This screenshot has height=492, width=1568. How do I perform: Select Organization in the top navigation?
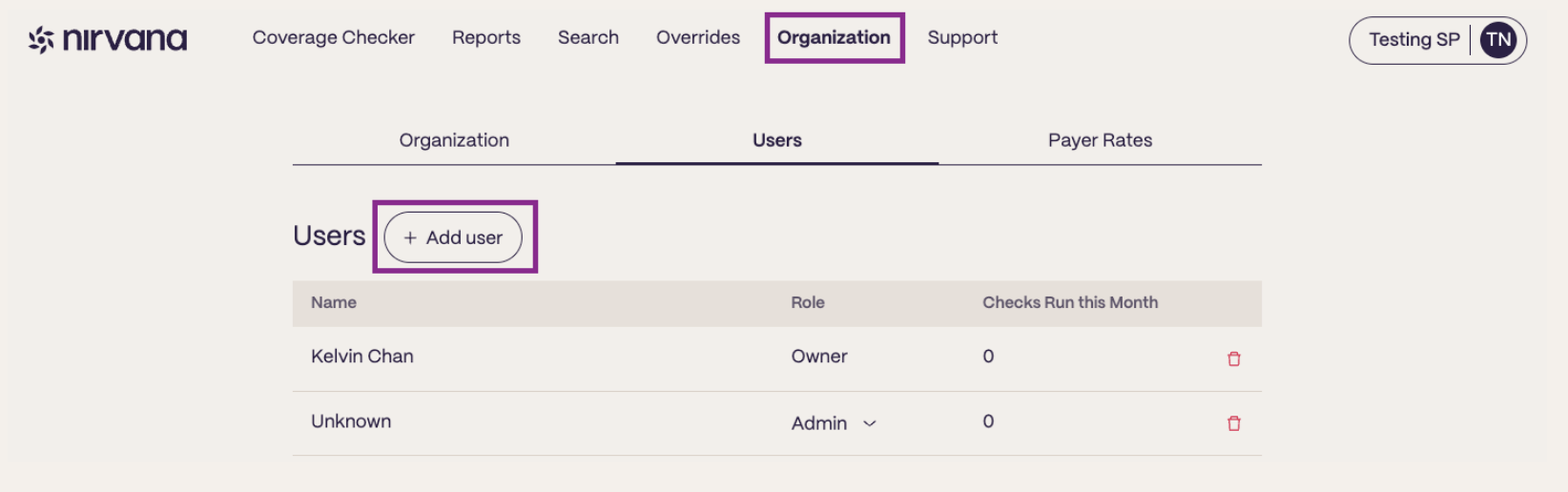click(x=834, y=37)
